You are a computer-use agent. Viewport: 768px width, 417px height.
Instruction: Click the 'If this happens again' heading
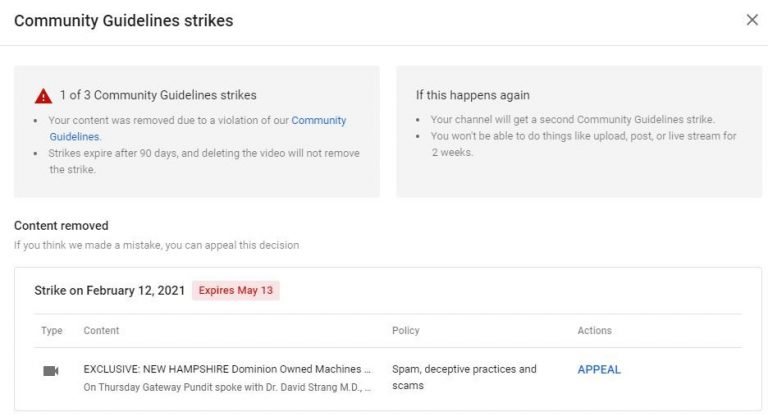click(x=472, y=95)
